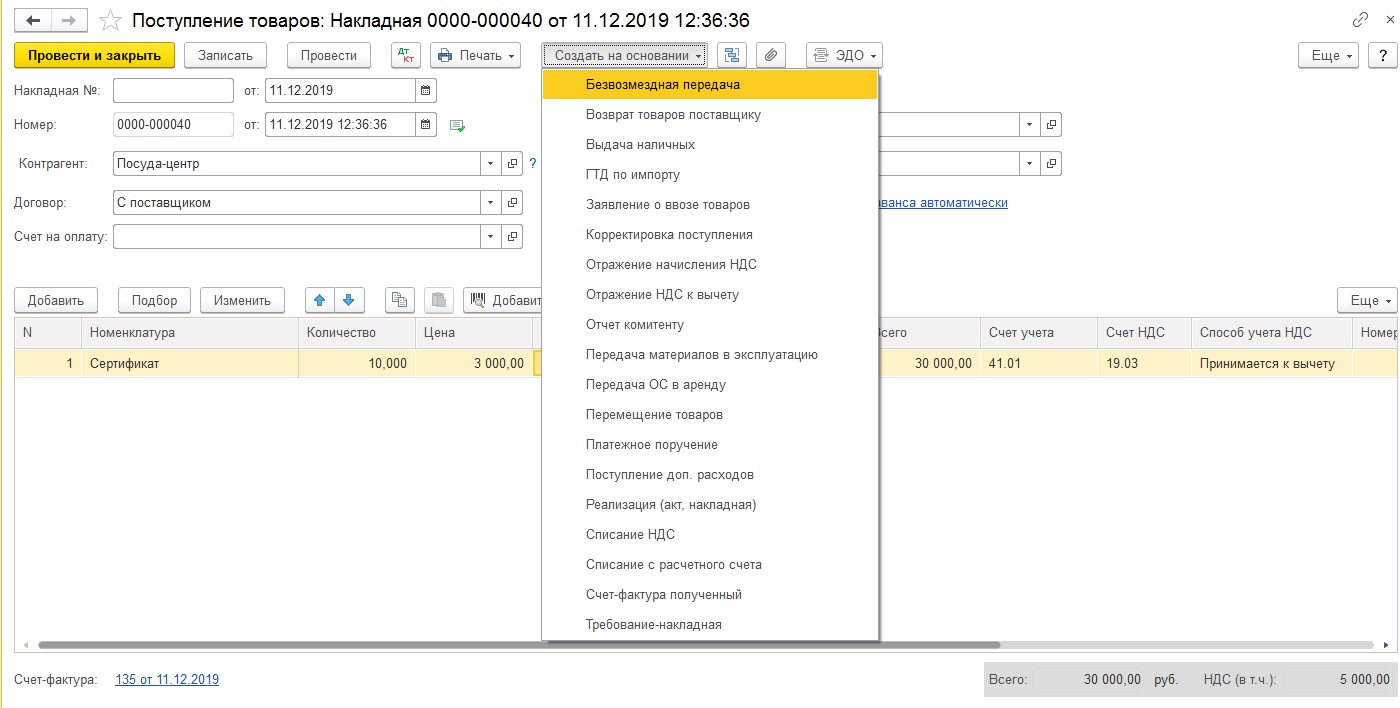Select Возврат товаров поставщику menu item
The width and height of the screenshot is (1400, 708).
[673, 115]
